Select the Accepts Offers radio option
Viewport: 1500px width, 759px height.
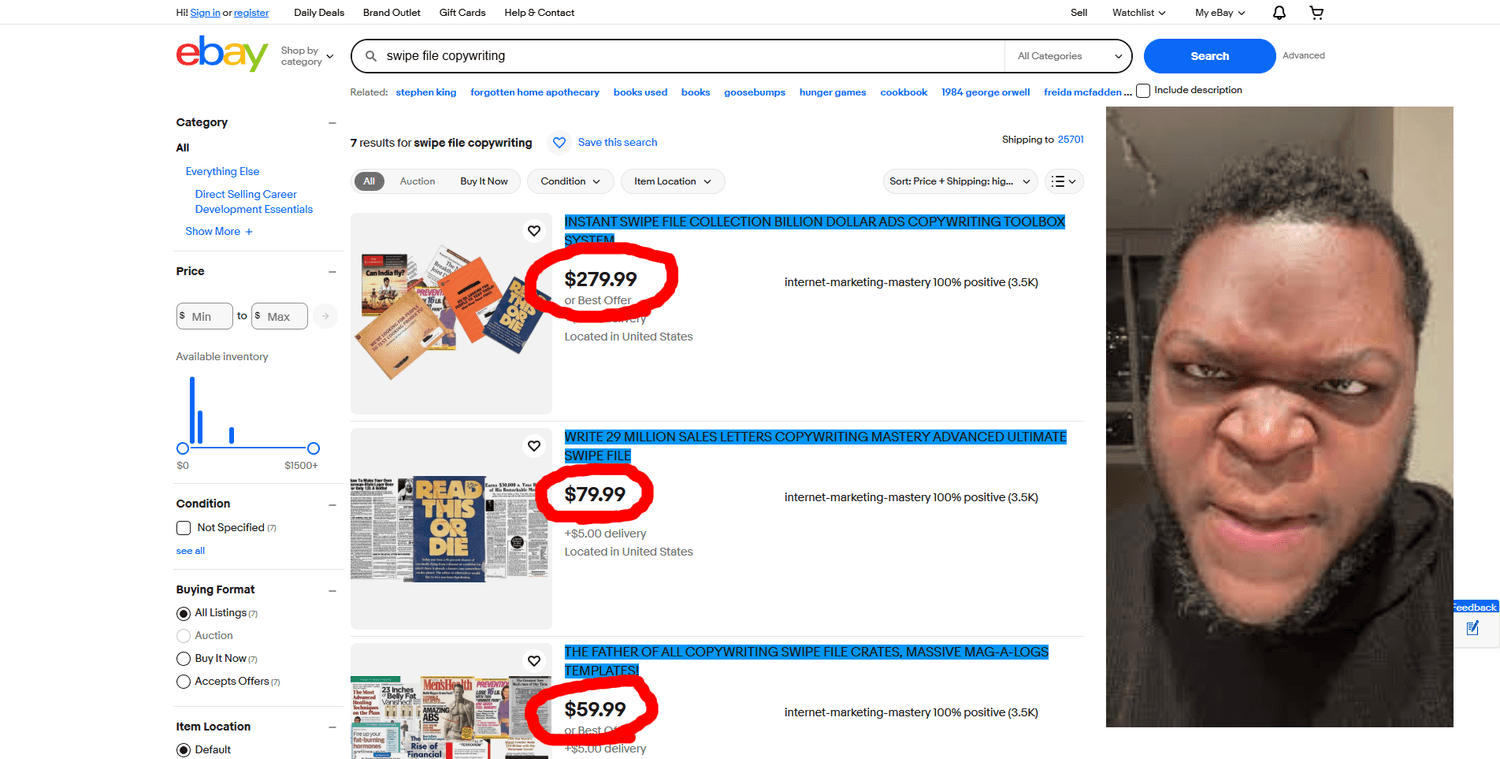point(183,682)
